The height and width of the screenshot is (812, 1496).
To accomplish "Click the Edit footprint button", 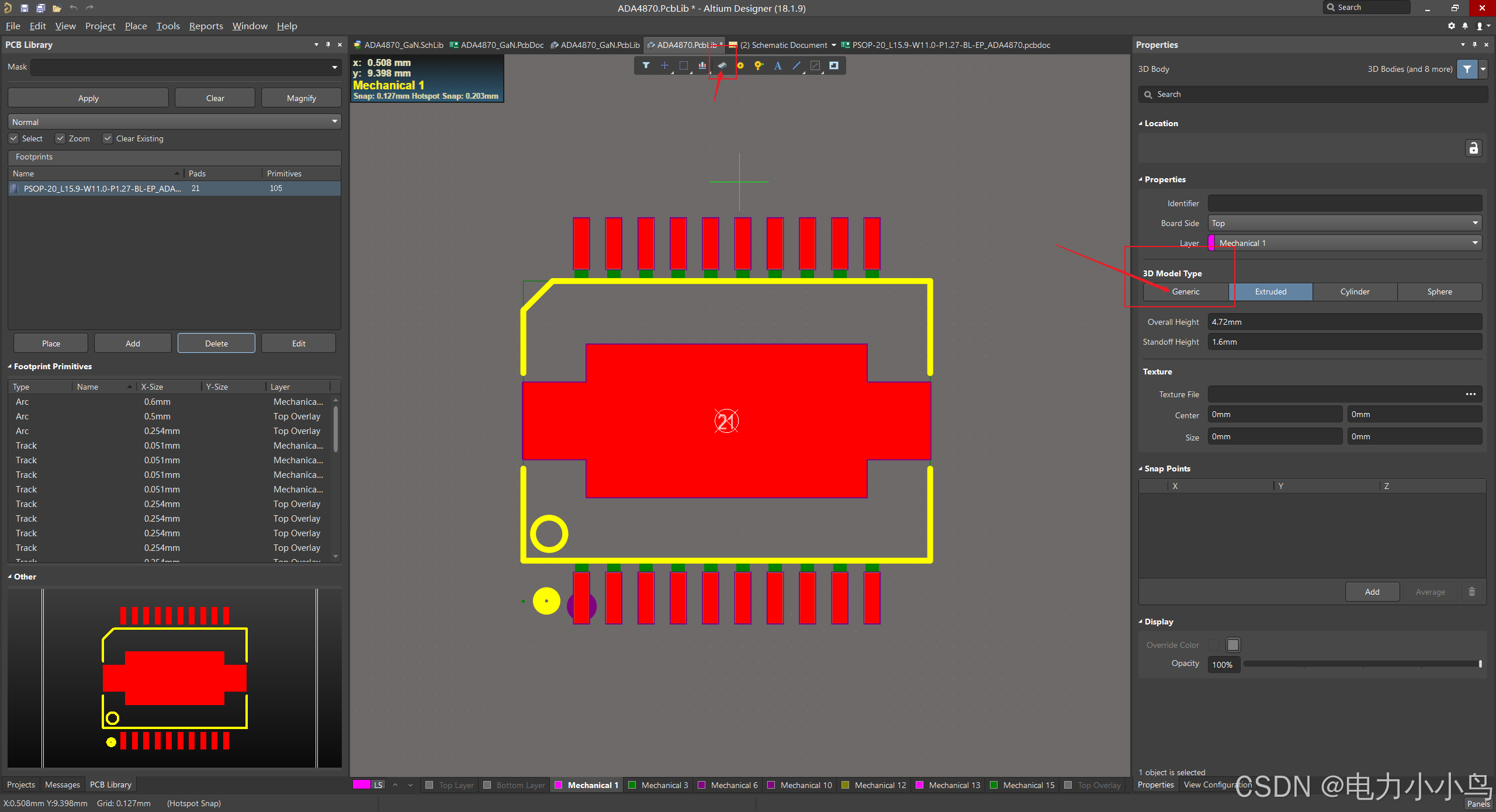I will coord(299,343).
